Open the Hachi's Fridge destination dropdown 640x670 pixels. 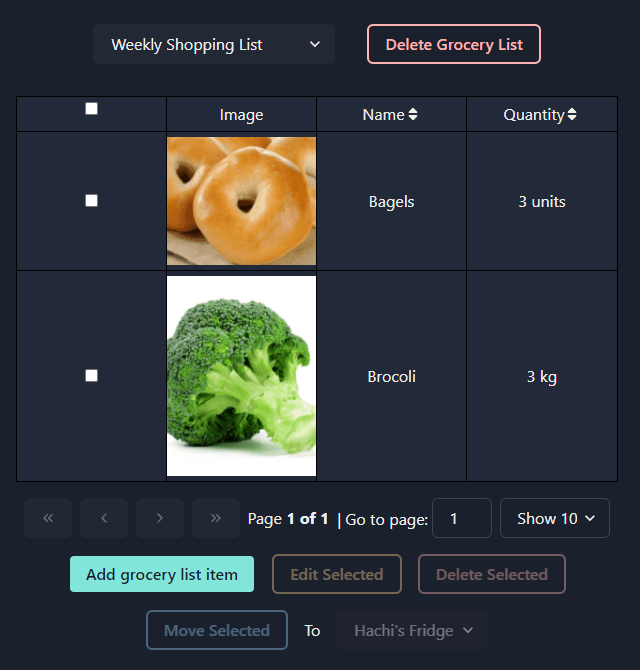tap(411, 630)
